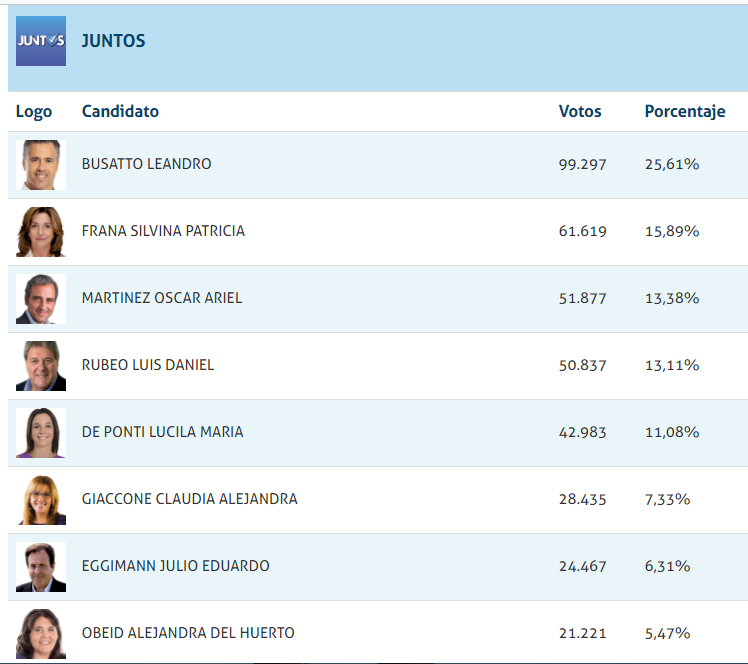Click Frana Silvina Patricia's photo
748x664 pixels.
41,231
